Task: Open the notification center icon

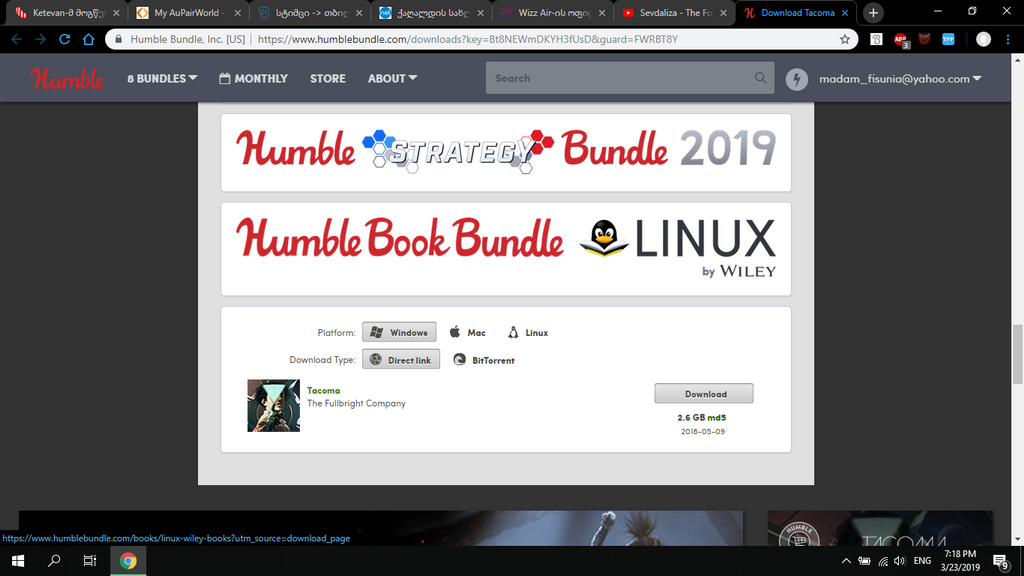Action: (x=1000, y=561)
